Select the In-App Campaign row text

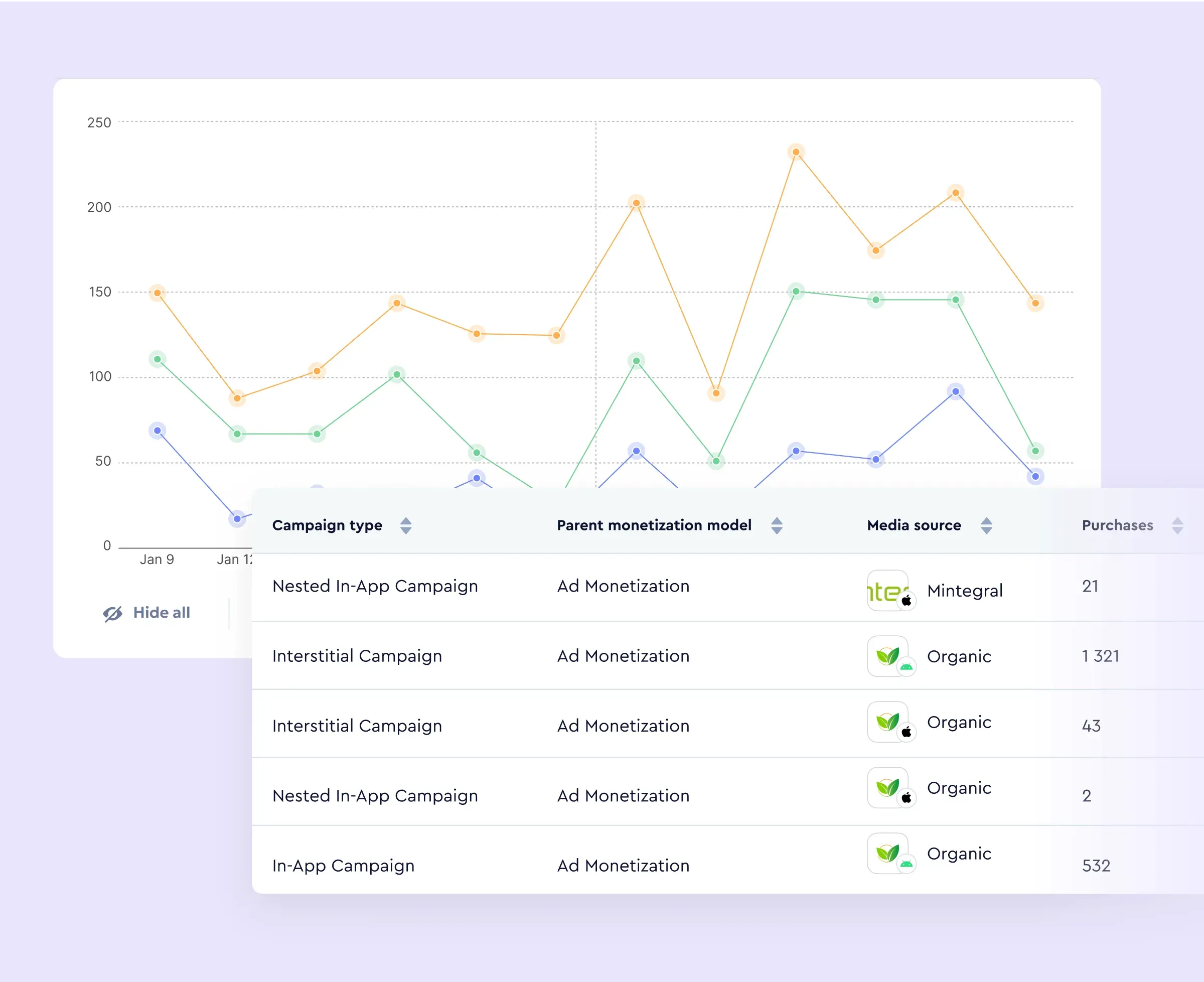tap(343, 866)
